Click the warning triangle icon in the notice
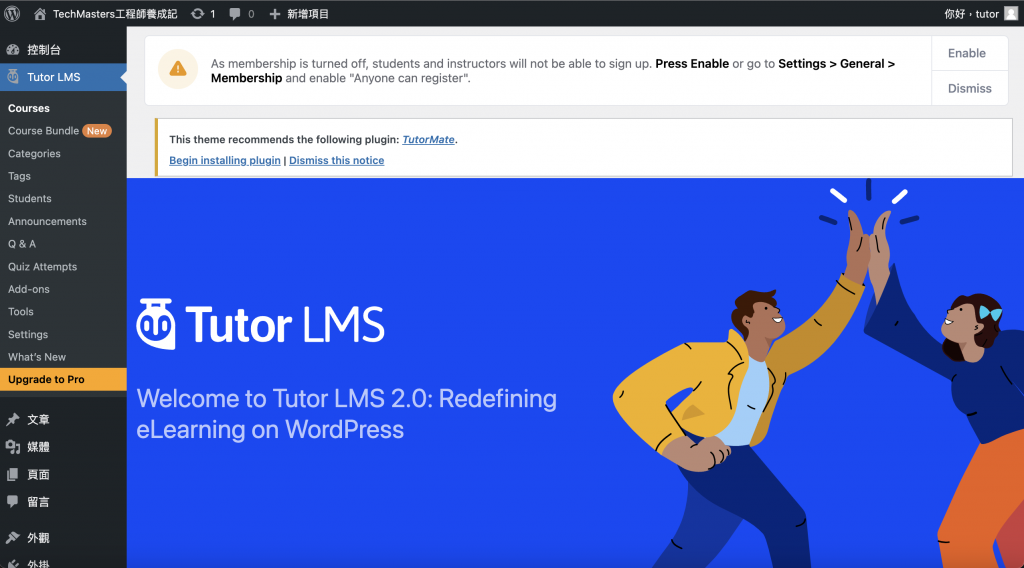Screen dimensions: 1024x568 click(x=178, y=69)
